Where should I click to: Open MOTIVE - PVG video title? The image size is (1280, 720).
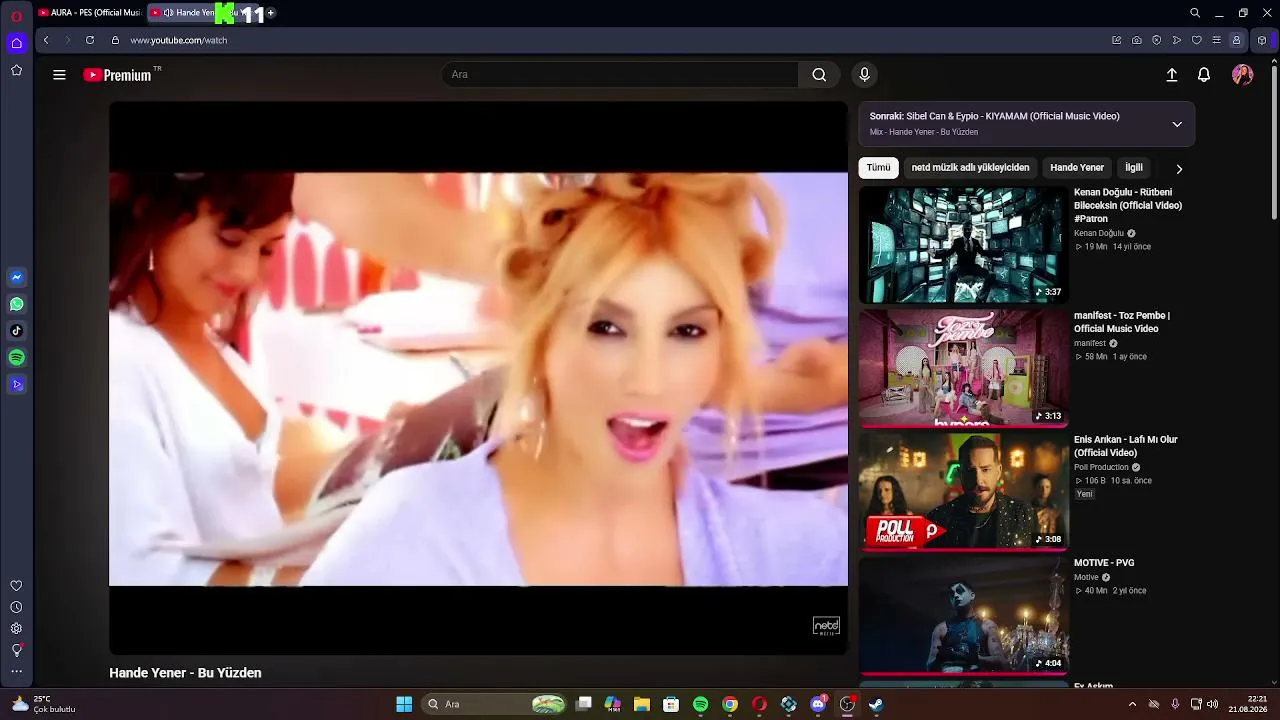(1104, 563)
